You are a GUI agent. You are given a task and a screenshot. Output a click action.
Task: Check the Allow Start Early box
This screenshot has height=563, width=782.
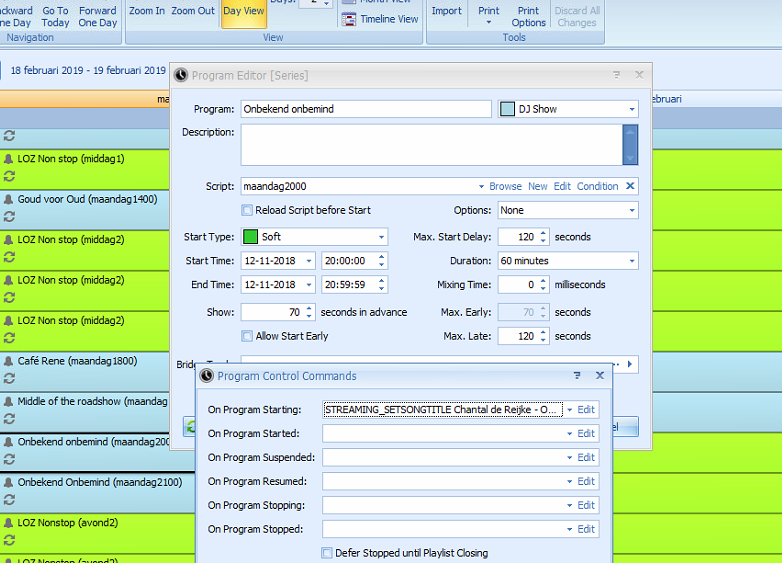(247, 336)
